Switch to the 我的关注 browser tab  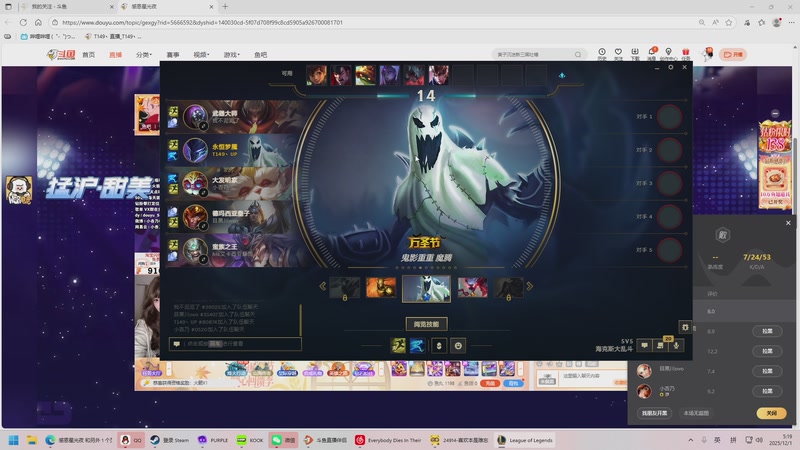(66, 7)
